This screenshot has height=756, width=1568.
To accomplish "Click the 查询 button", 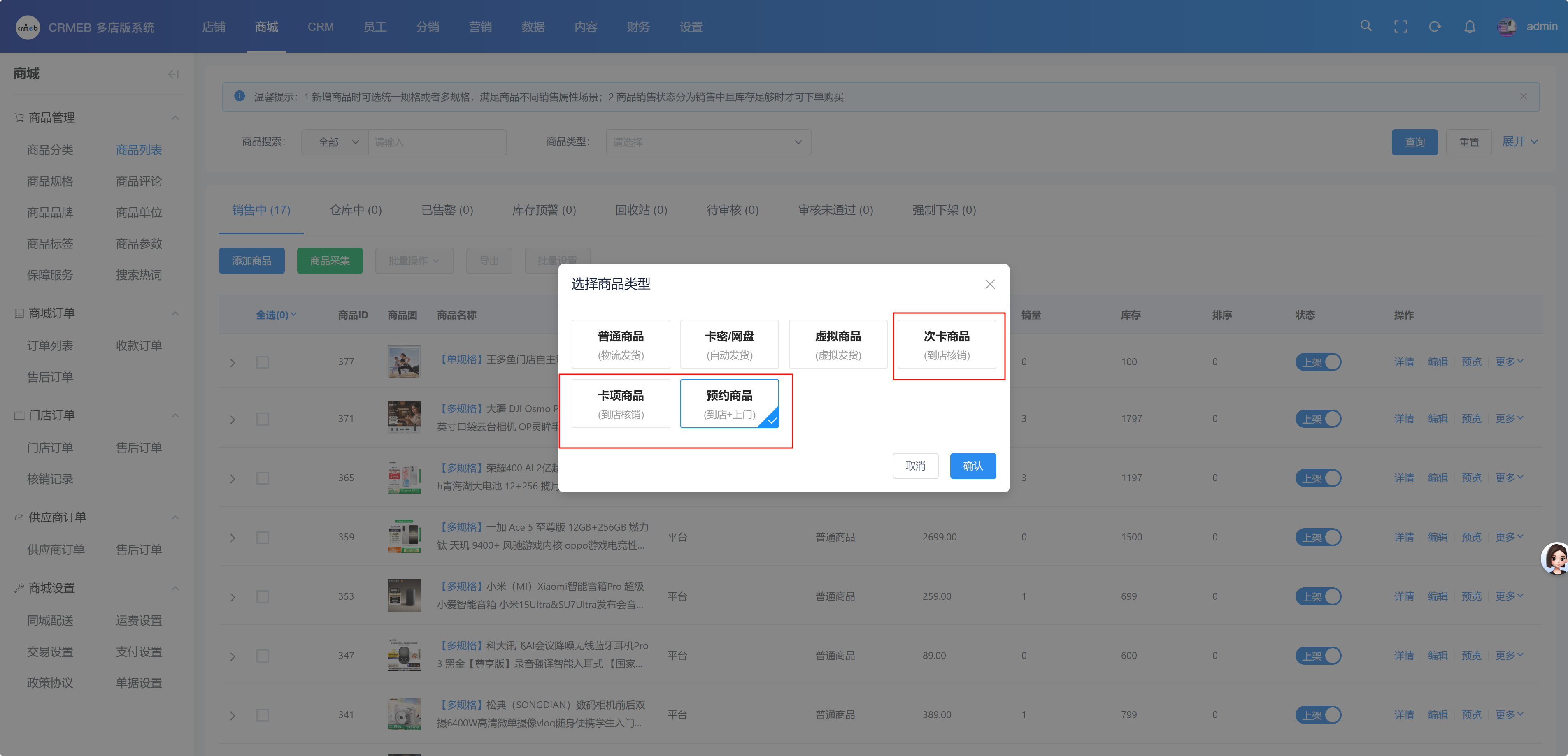I will 1414,142.
